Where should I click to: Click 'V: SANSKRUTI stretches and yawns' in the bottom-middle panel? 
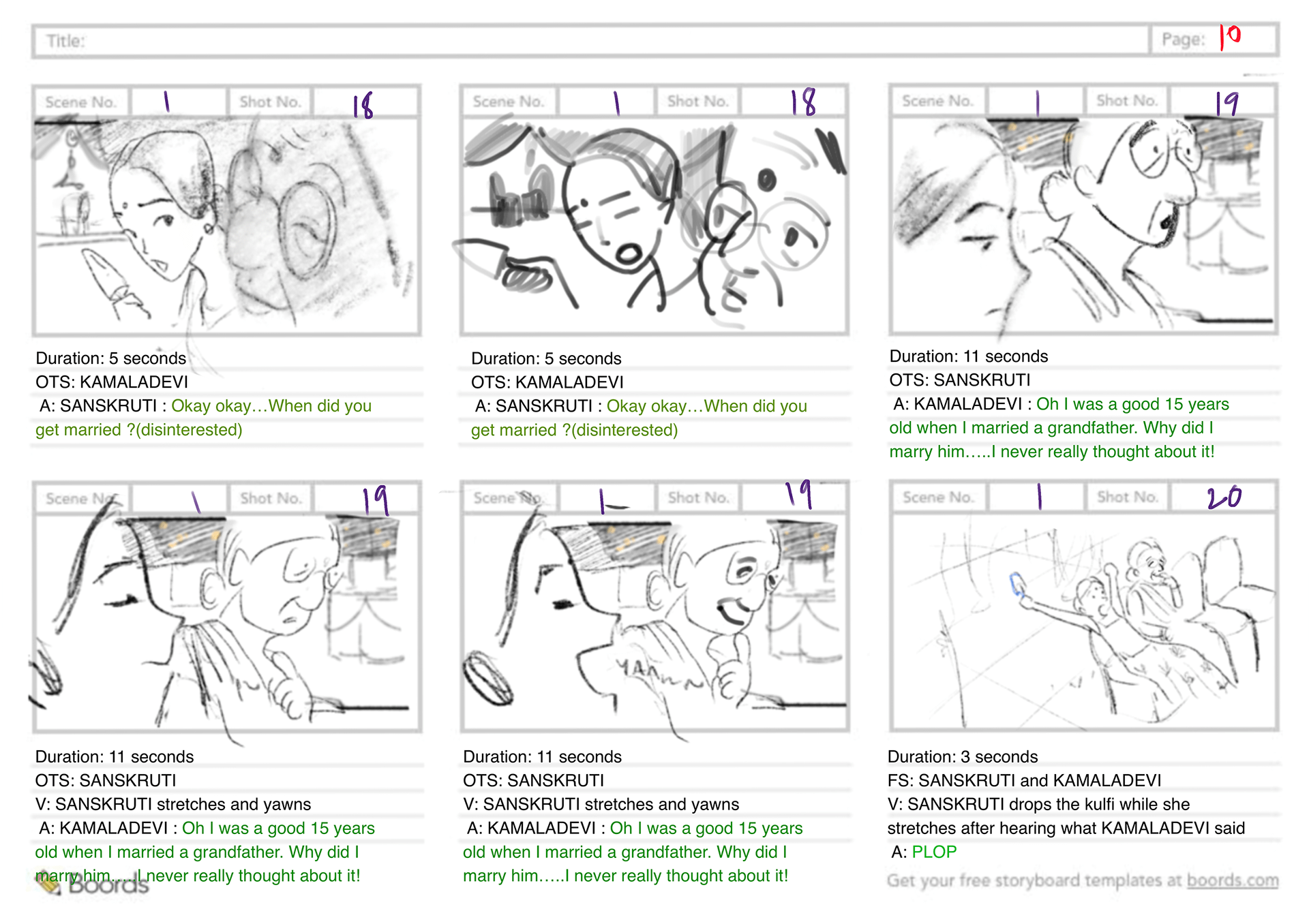click(601, 804)
